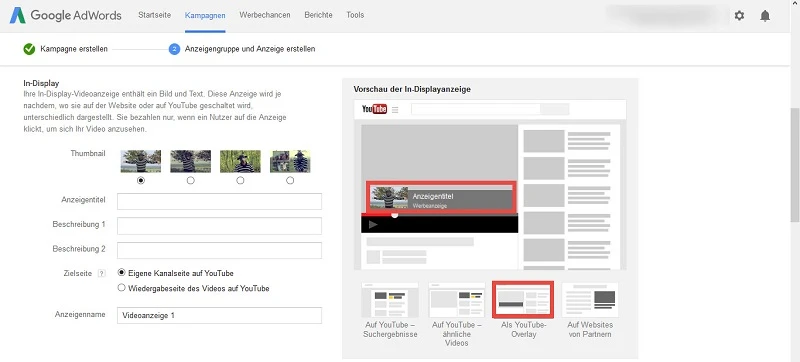Select the first thumbnail radio button
Image resolution: width=800 pixels, height=362 pixels.
pos(141,180)
